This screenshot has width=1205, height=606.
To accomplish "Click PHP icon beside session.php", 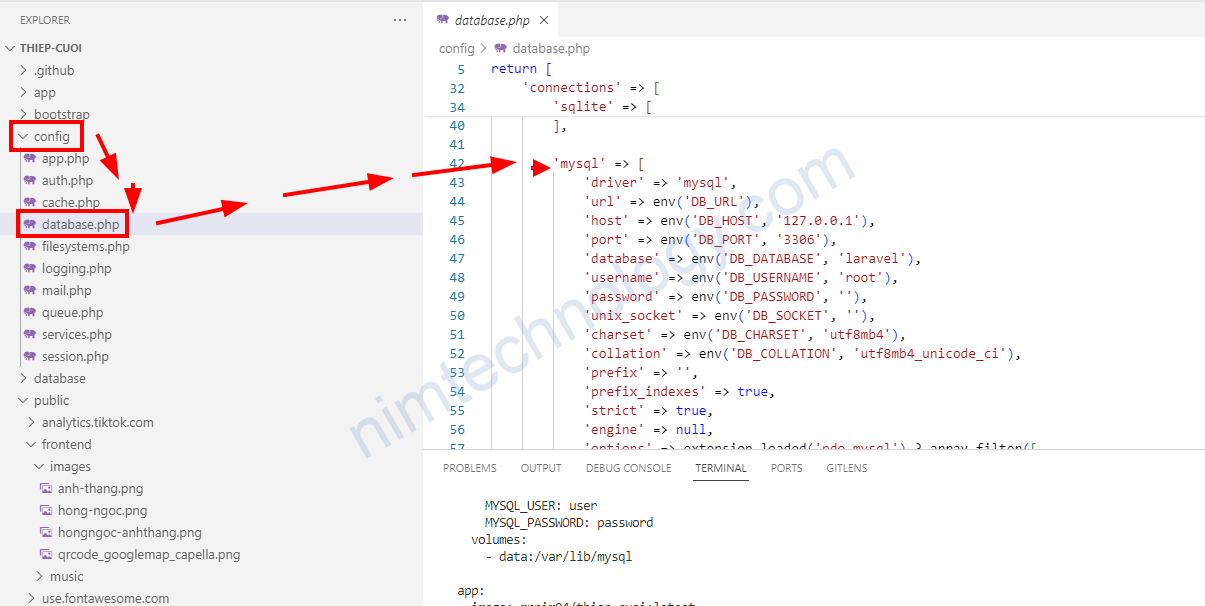I will point(30,357).
